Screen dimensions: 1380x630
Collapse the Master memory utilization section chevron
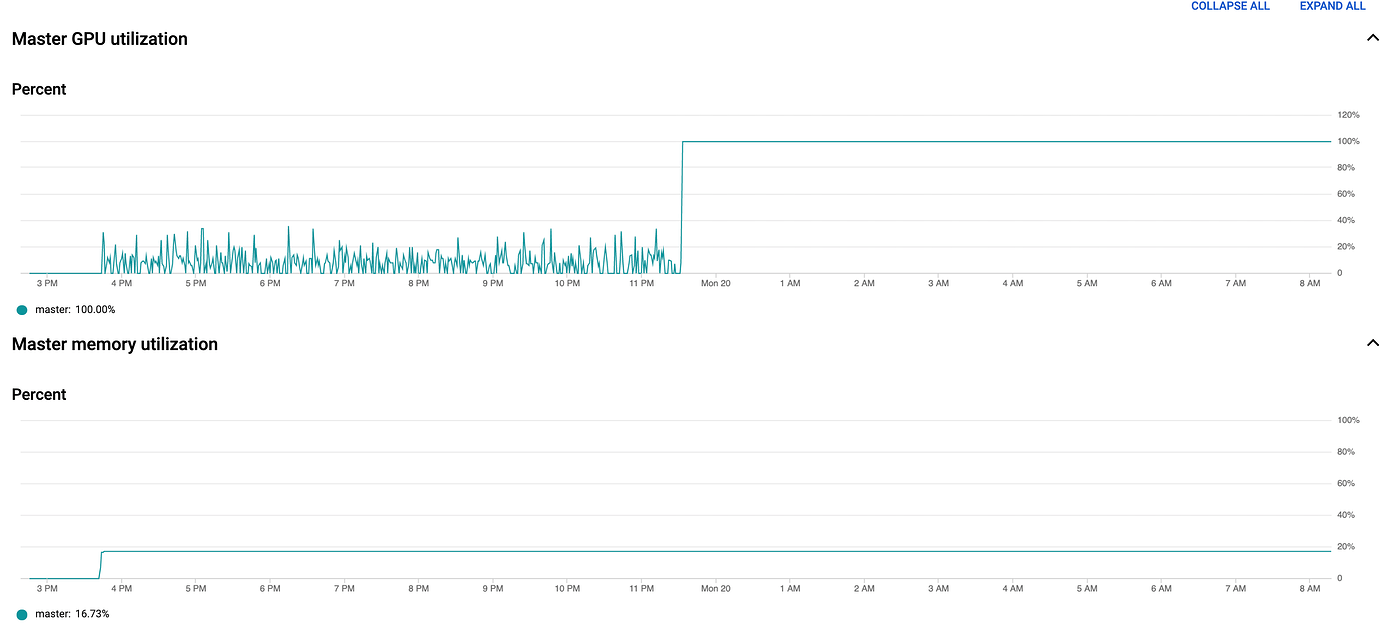(1372, 343)
